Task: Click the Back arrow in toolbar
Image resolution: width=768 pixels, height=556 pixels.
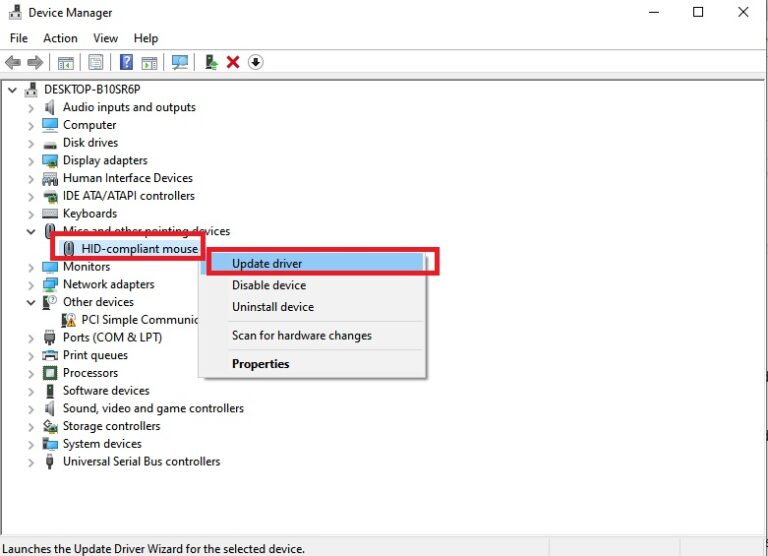Action: [13, 62]
